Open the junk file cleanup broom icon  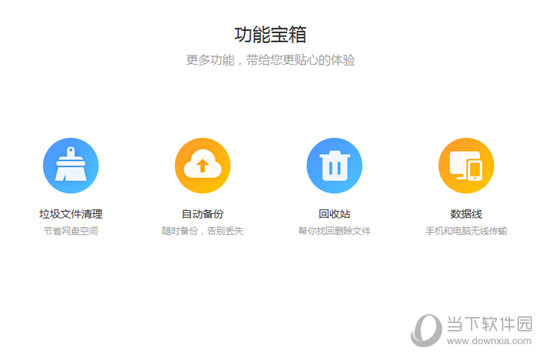coord(71,166)
